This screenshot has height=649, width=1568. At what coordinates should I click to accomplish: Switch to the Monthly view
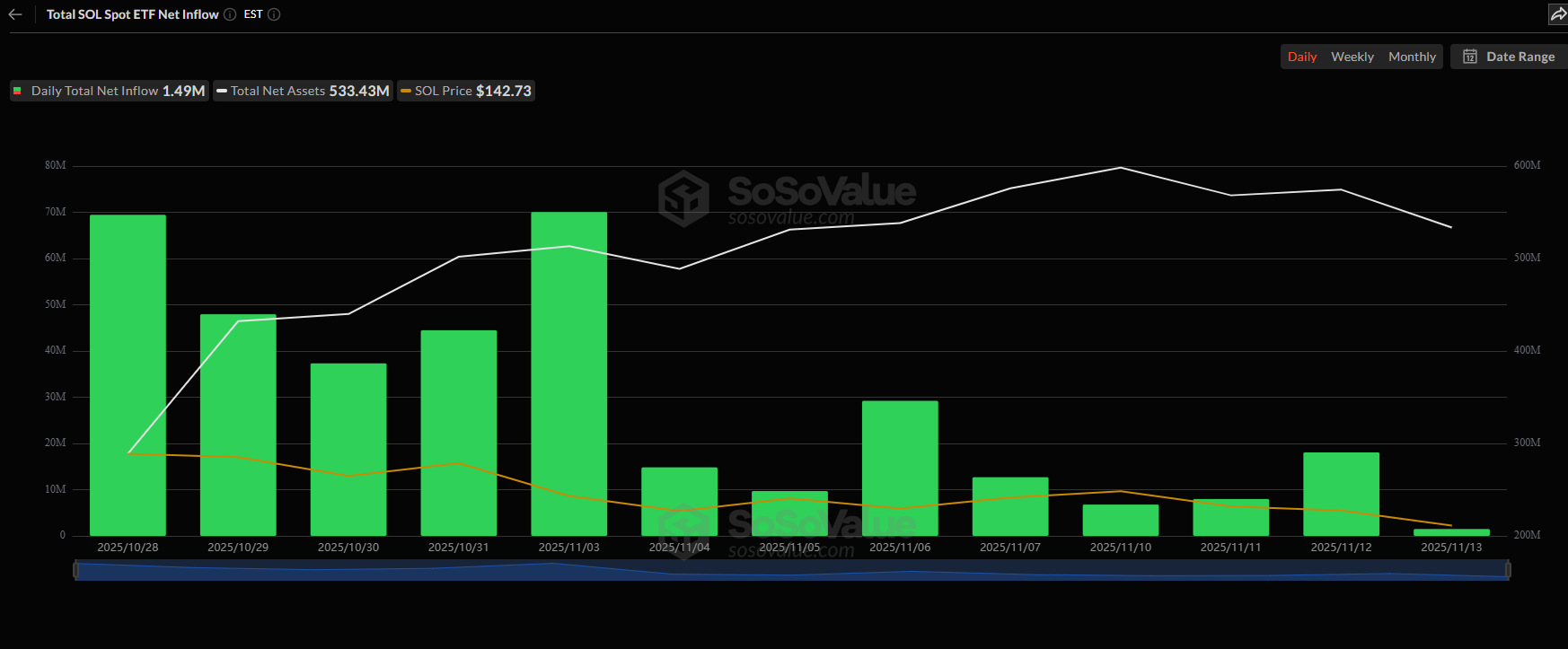(x=1412, y=57)
